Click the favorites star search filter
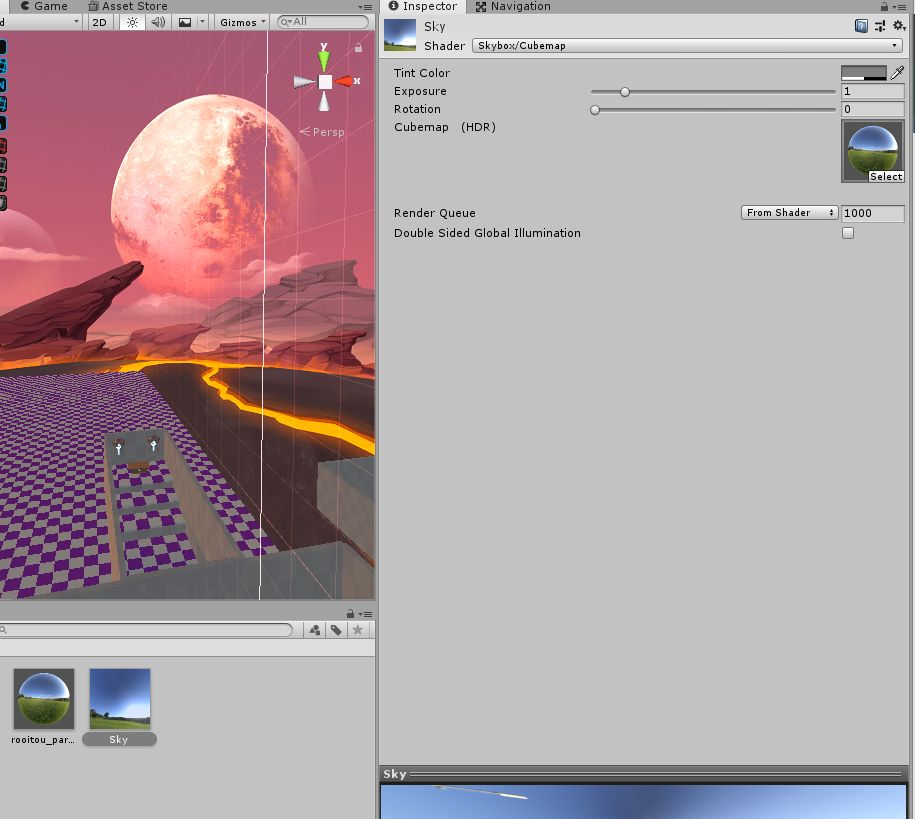 pos(358,630)
